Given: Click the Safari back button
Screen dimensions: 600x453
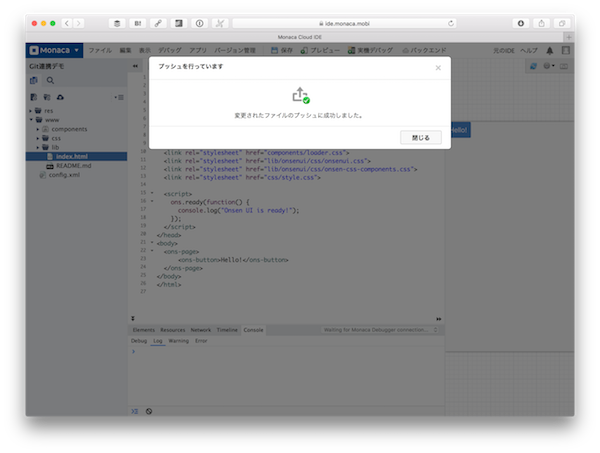Looking at the screenshot, I should coord(67,23).
